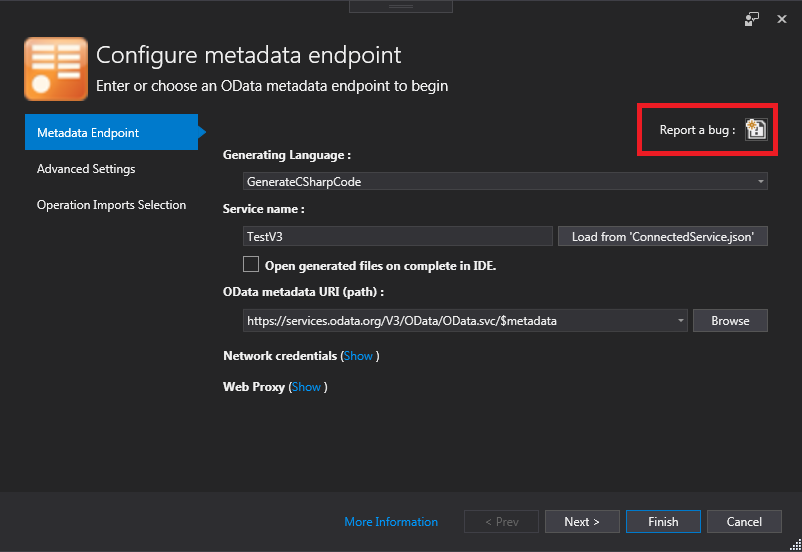Enable Open generated files on complete in IDE
The height and width of the screenshot is (552, 802).
click(x=251, y=264)
